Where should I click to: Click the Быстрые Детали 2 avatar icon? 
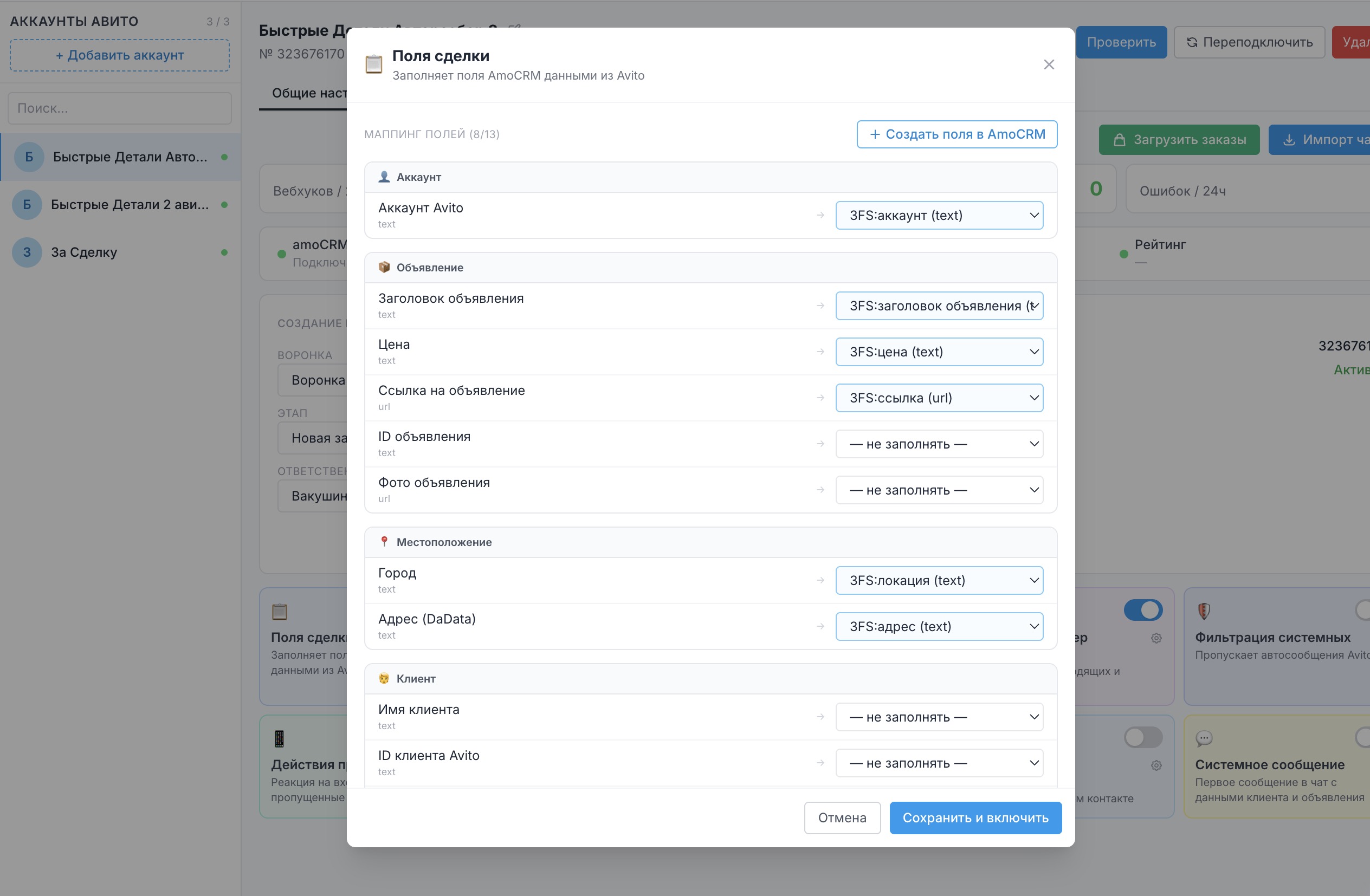(x=27, y=204)
